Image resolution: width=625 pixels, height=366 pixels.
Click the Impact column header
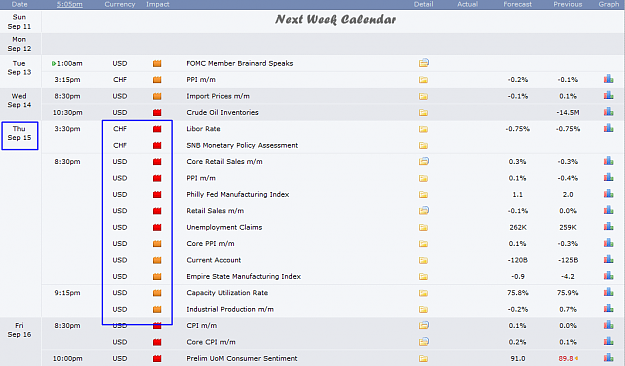click(x=157, y=4)
